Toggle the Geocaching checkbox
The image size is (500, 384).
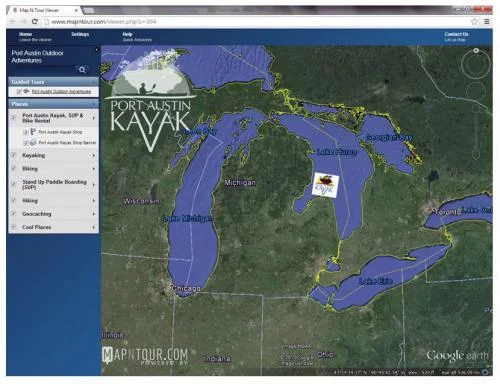coord(14,214)
